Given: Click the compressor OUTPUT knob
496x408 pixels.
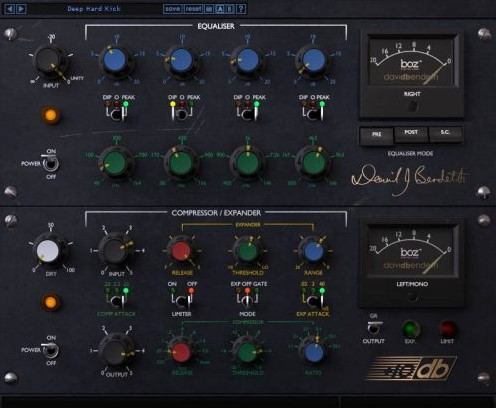Looking at the screenshot, I should (x=116, y=350).
